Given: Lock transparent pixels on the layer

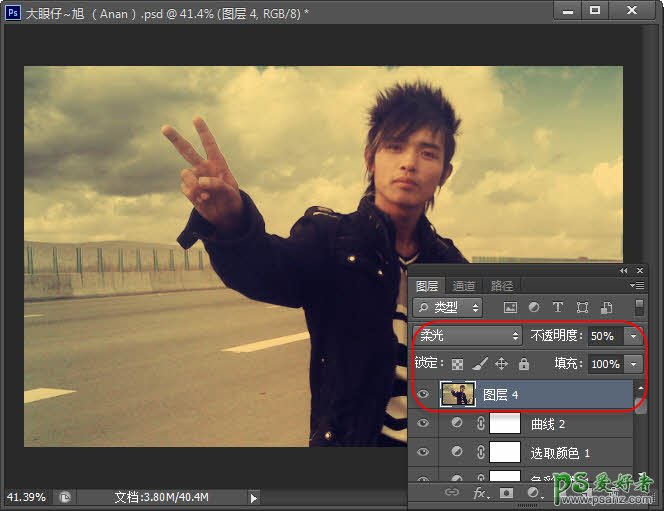Looking at the screenshot, I should [x=458, y=364].
